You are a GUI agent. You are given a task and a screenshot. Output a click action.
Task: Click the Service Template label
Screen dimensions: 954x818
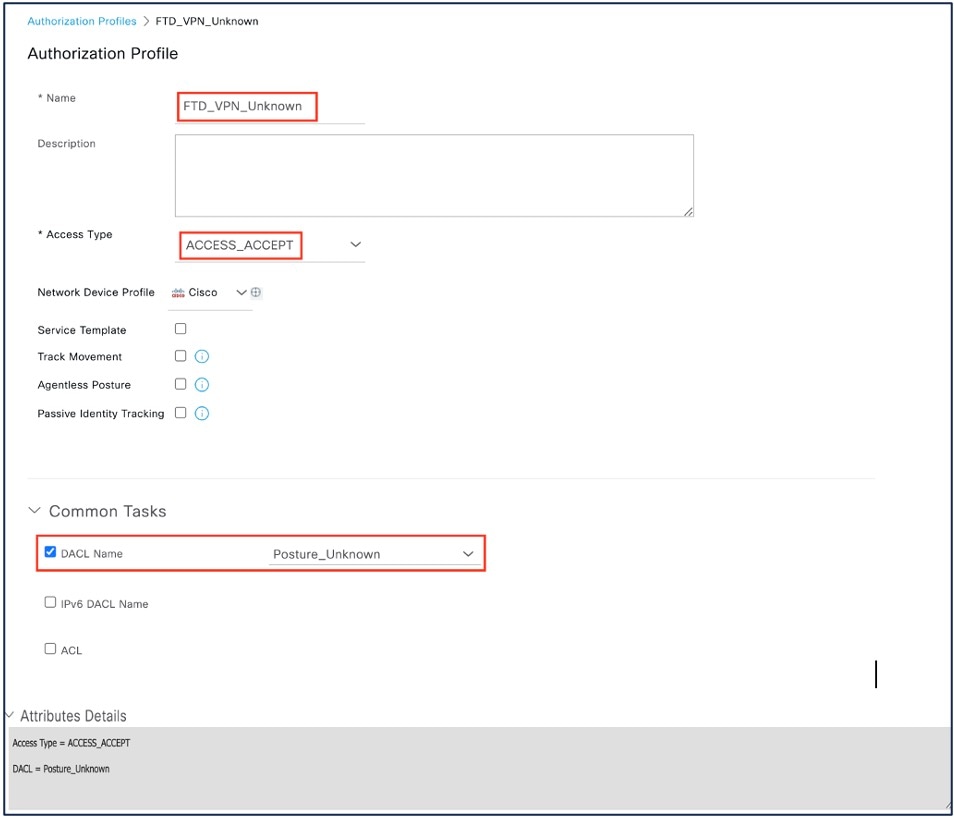point(82,330)
